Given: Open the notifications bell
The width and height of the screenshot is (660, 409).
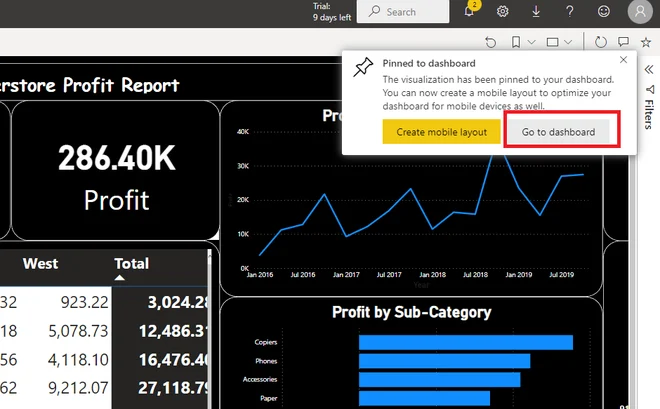Looking at the screenshot, I should click(x=468, y=12).
